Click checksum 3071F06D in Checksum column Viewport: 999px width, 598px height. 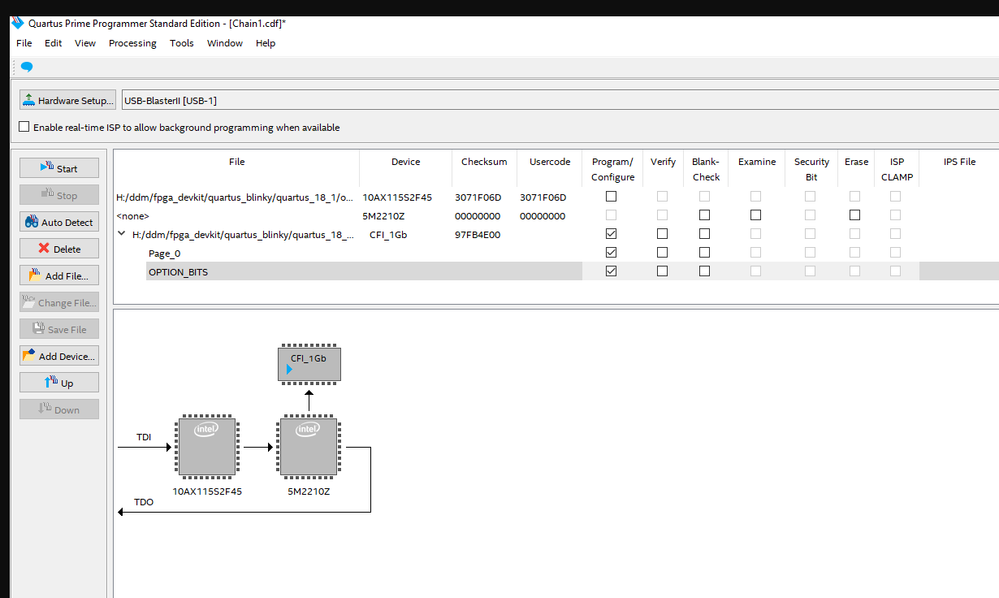[478, 197]
